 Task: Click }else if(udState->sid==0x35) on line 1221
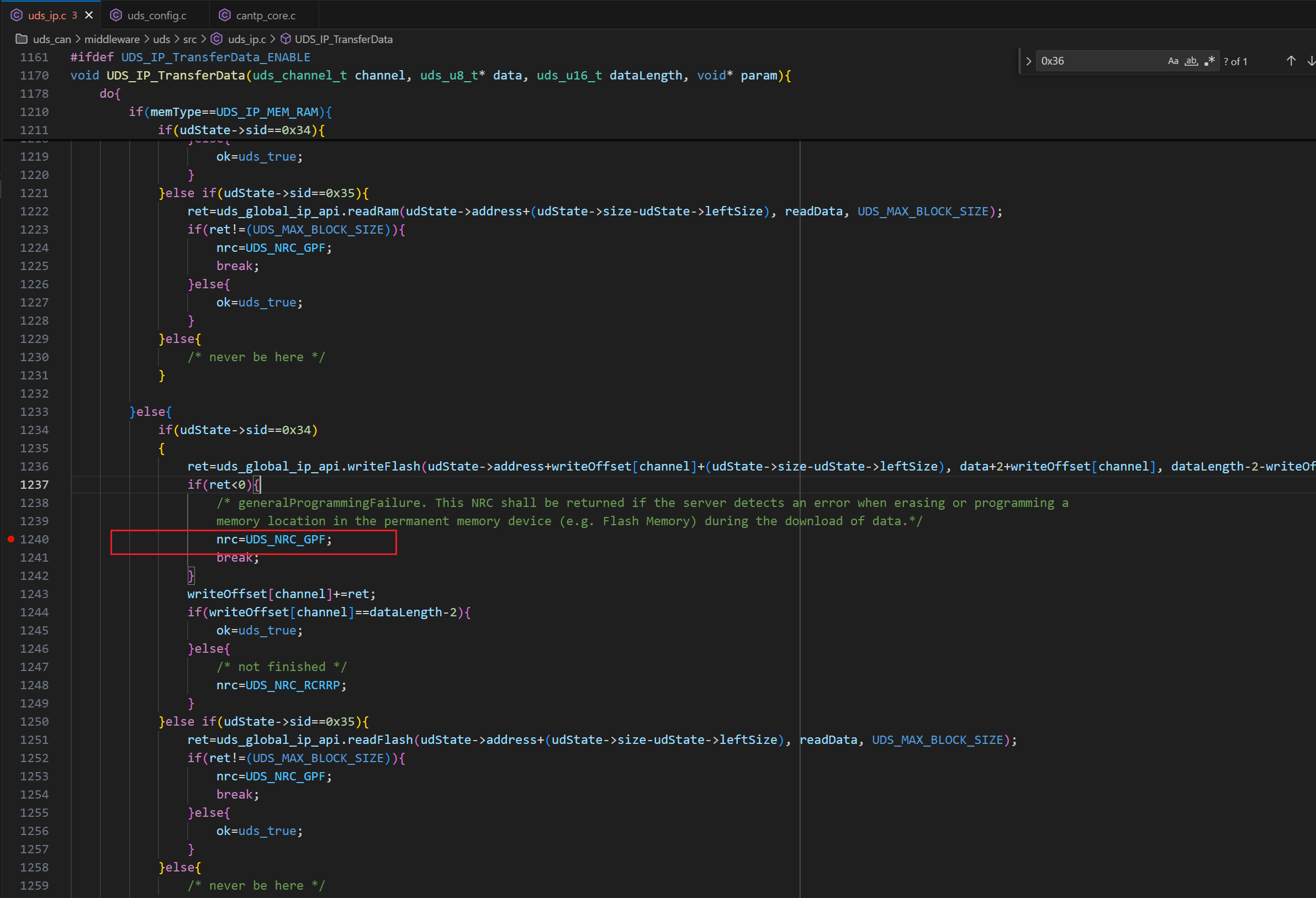click(x=264, y=193)
